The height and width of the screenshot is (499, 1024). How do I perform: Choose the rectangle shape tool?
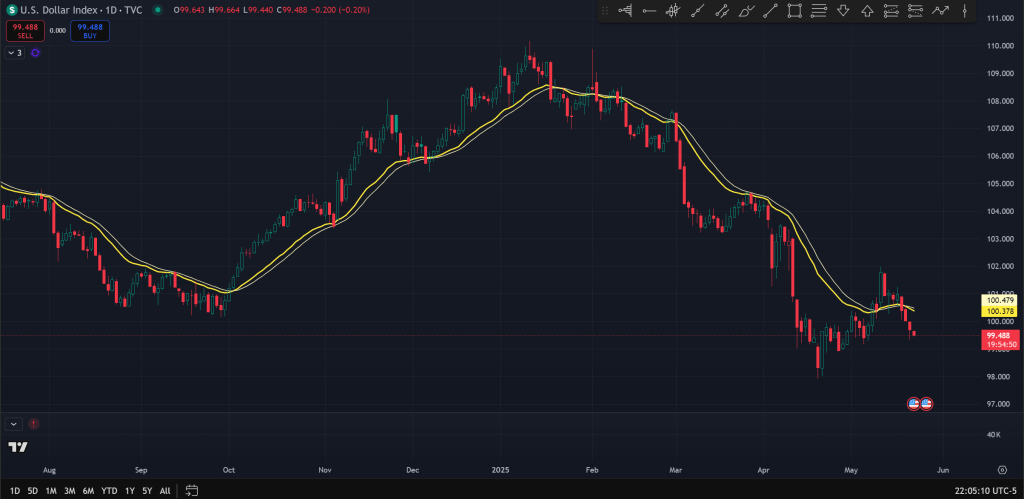click(x=795, y=11)
